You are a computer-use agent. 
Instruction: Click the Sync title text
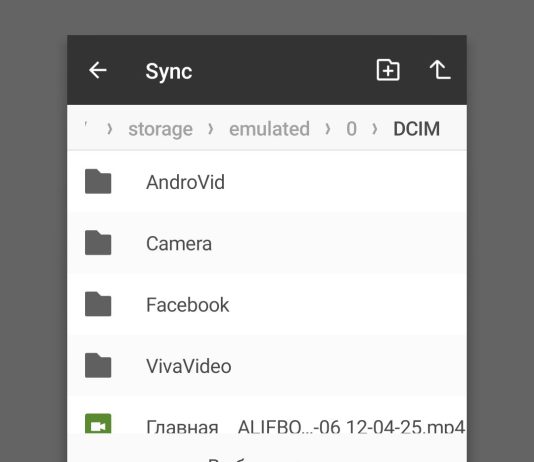coord(169,72)
